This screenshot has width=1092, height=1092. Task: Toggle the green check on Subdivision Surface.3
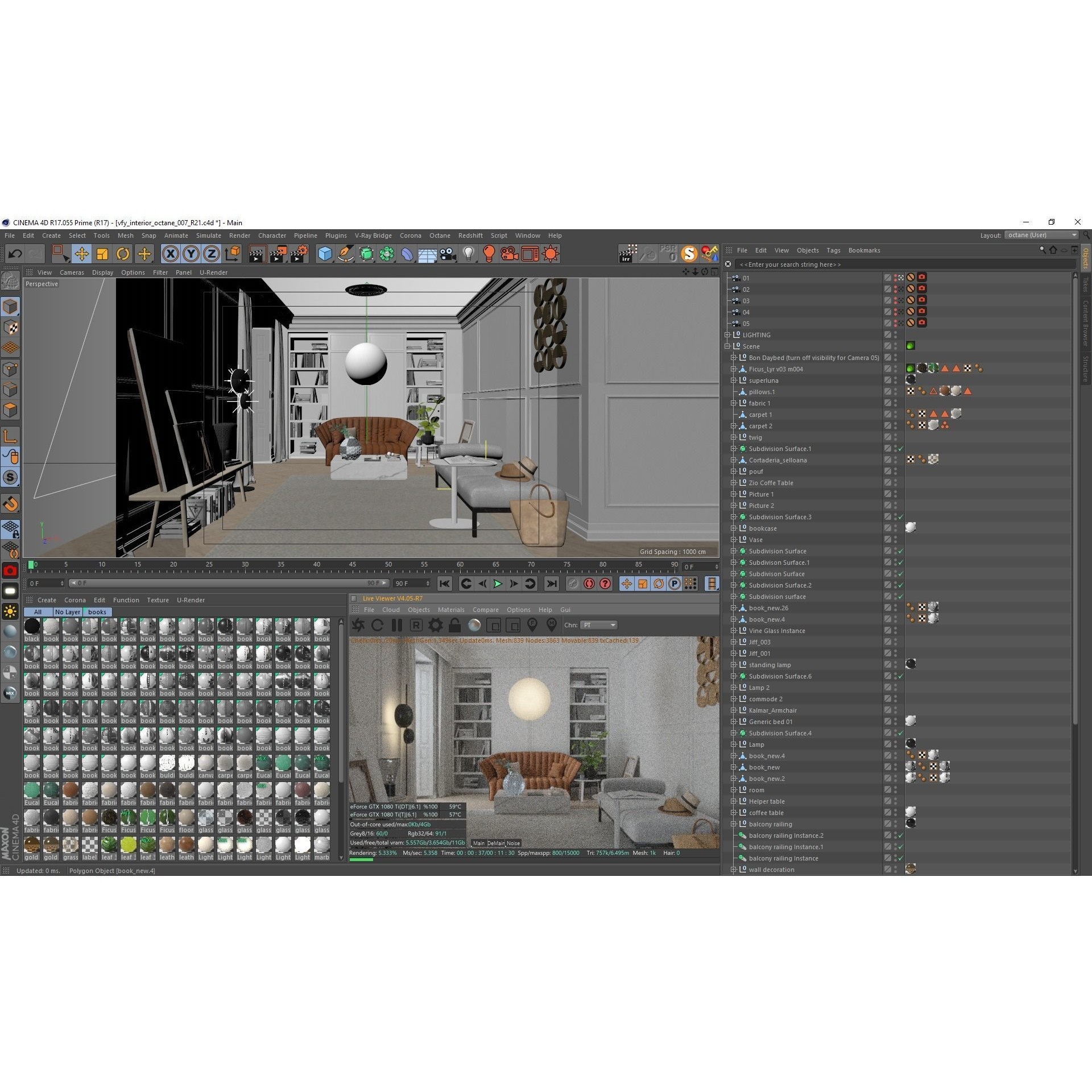[901, 517]
